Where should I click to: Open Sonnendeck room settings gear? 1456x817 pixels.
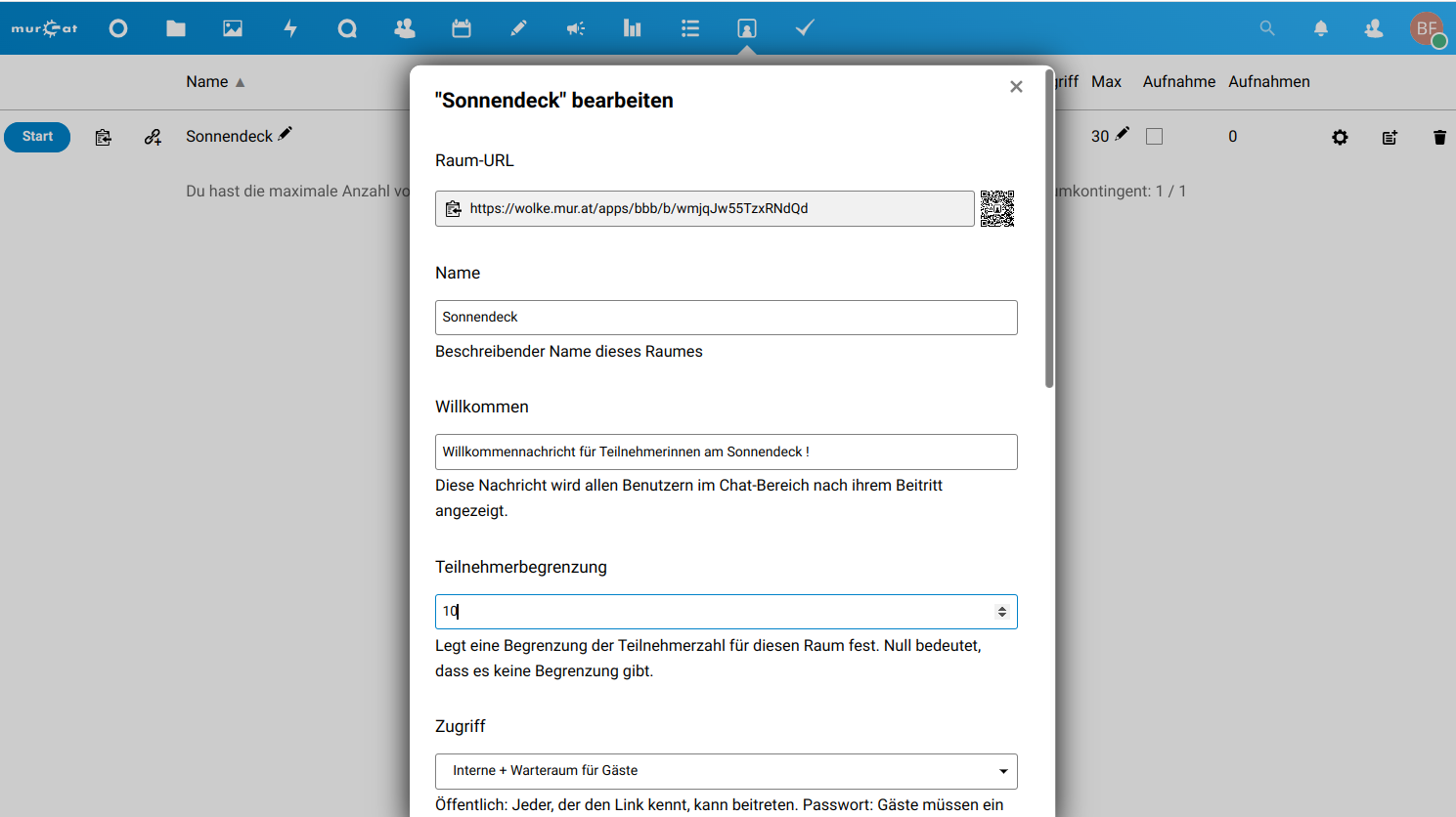1340,137
